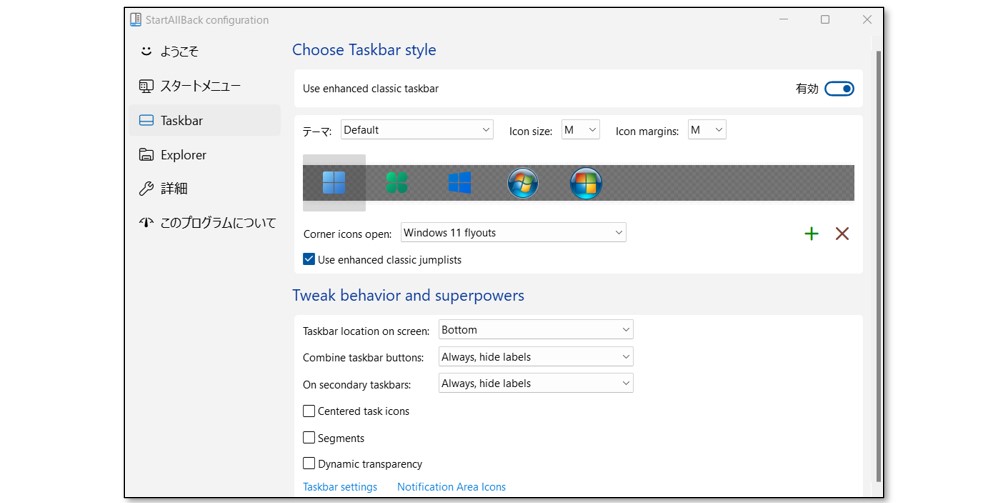Click the Icon size label
Viewport: 987px width, 503px height.
click(531, 131)
